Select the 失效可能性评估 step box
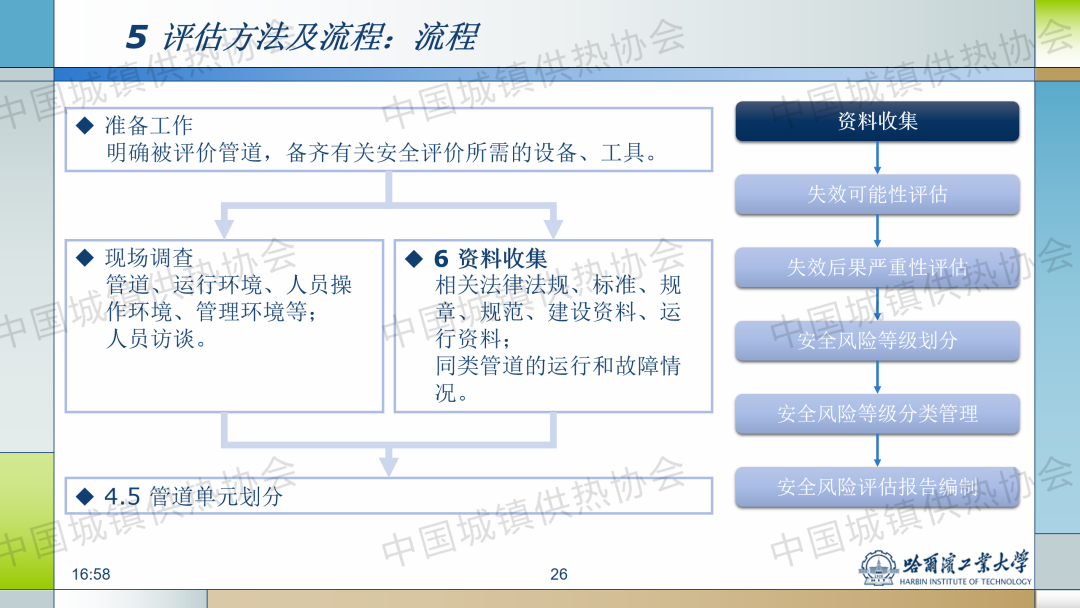The width and height of the screenshot is (1080, 608). [877, 195]
